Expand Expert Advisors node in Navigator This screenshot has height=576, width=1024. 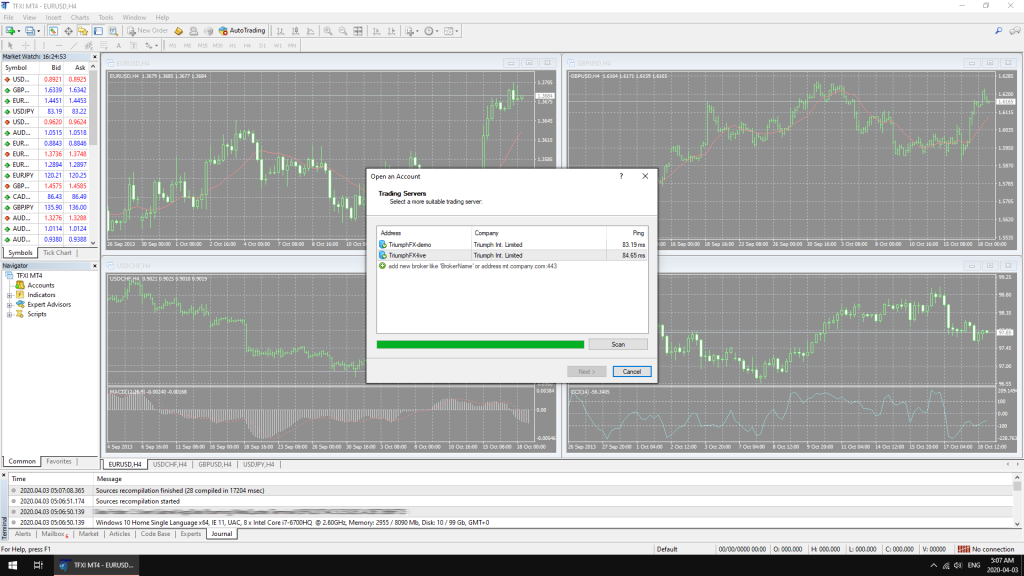tap(9, 305)
